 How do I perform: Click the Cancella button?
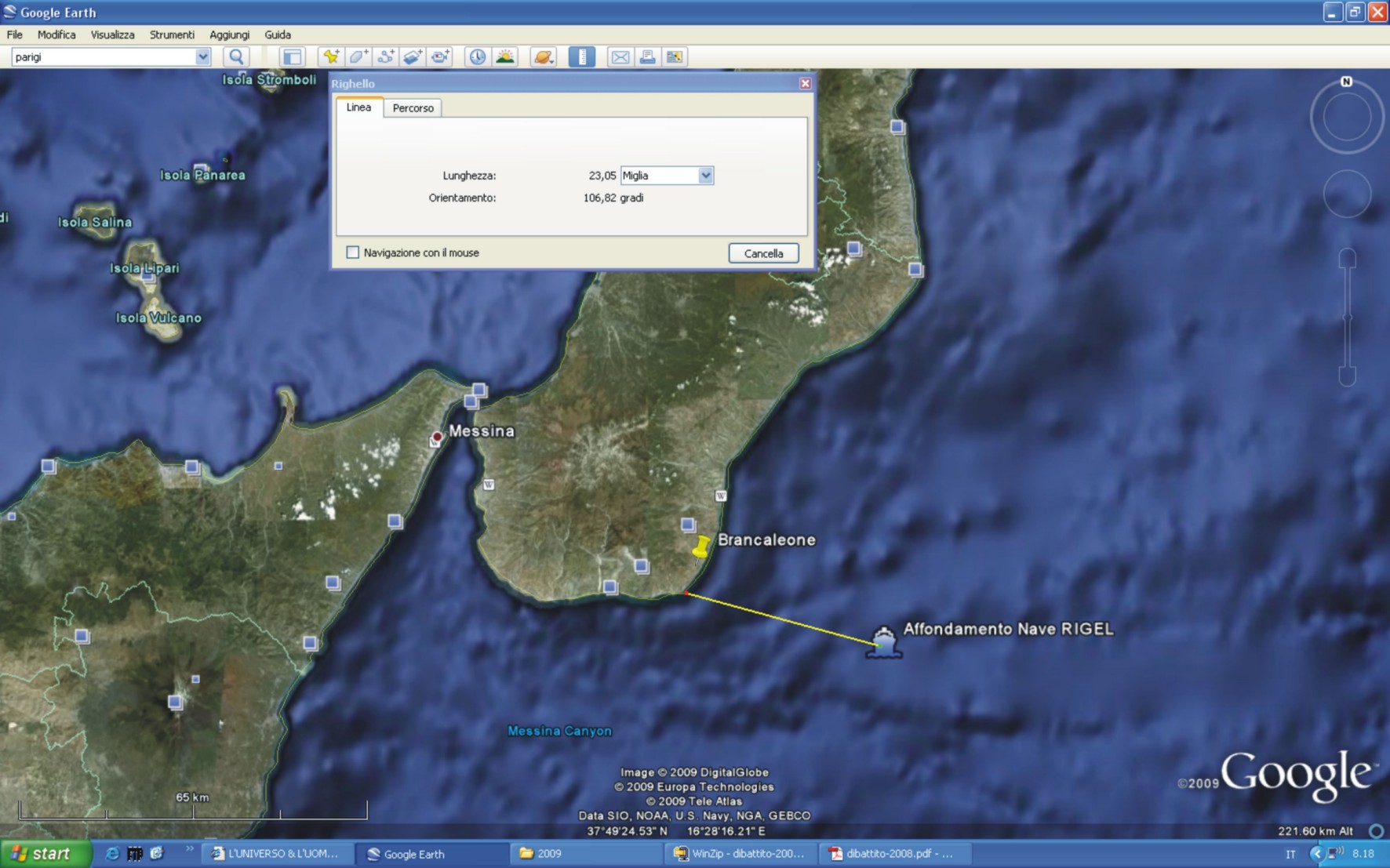coord(763,253)
